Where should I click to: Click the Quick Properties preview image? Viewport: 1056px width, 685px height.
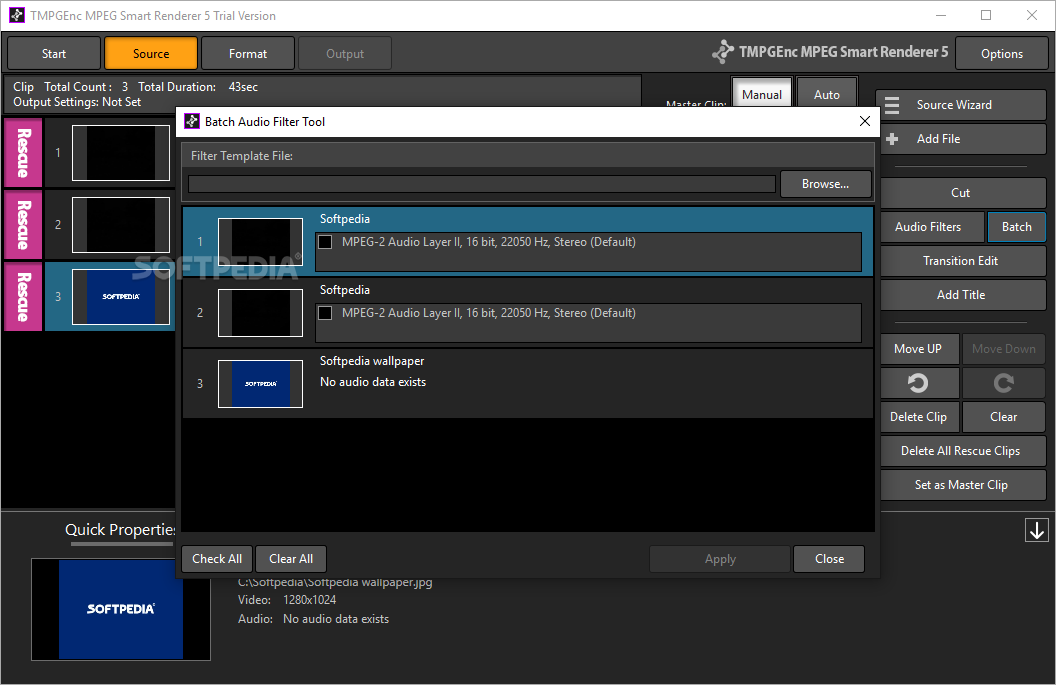tap(121, 610)
